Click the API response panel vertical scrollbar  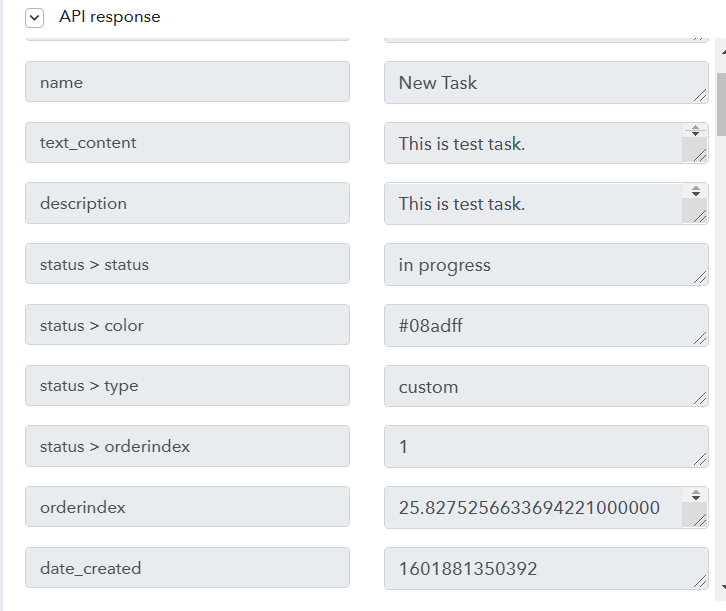pyautogui.click(x=721, y=315)
